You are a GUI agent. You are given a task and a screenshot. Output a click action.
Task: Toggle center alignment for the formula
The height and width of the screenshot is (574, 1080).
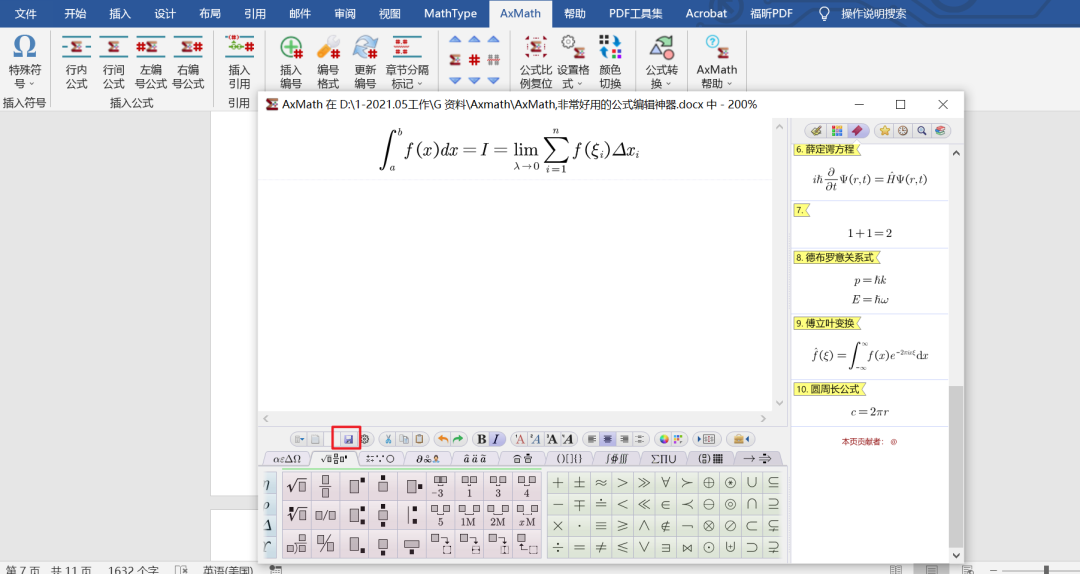607,439
